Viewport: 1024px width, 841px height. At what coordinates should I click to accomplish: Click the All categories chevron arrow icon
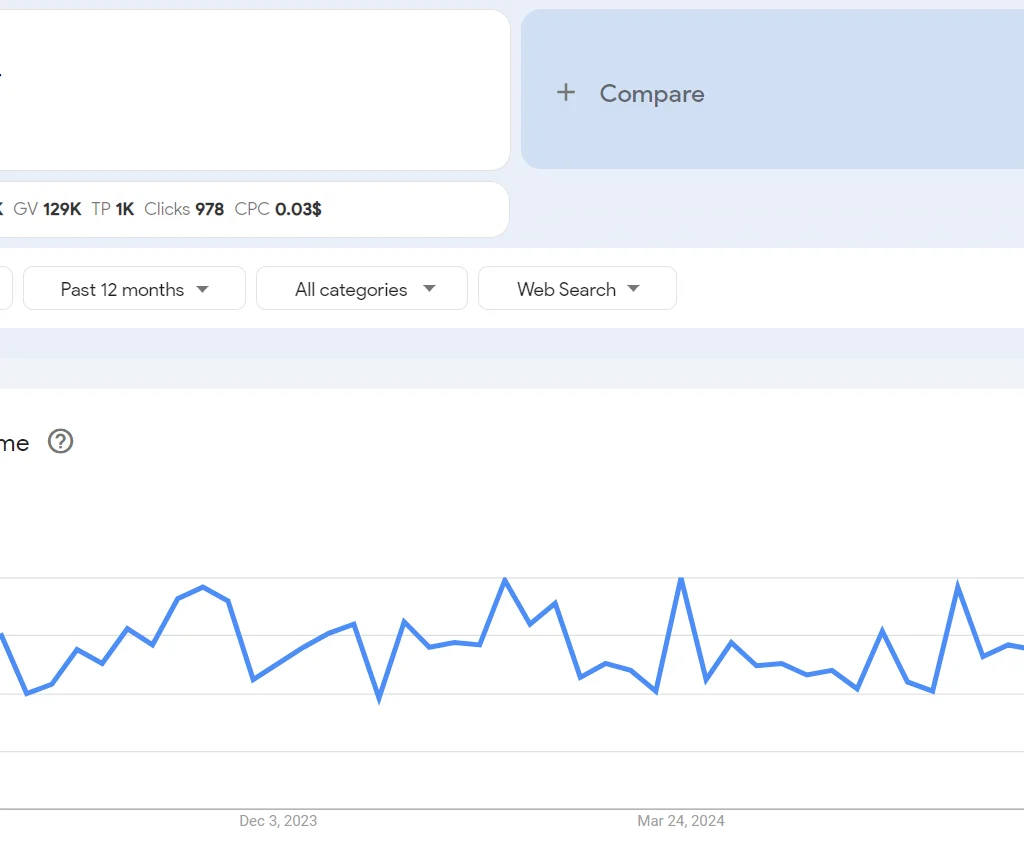click(430, 289)
